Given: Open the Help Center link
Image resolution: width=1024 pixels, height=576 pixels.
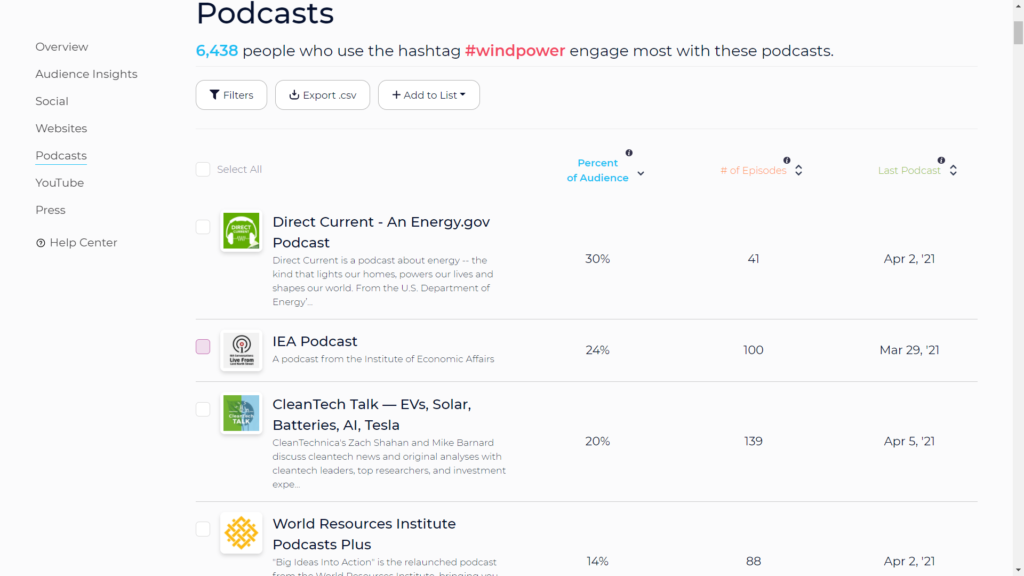Looking at the screenshot, I should [x=76, y=242].
